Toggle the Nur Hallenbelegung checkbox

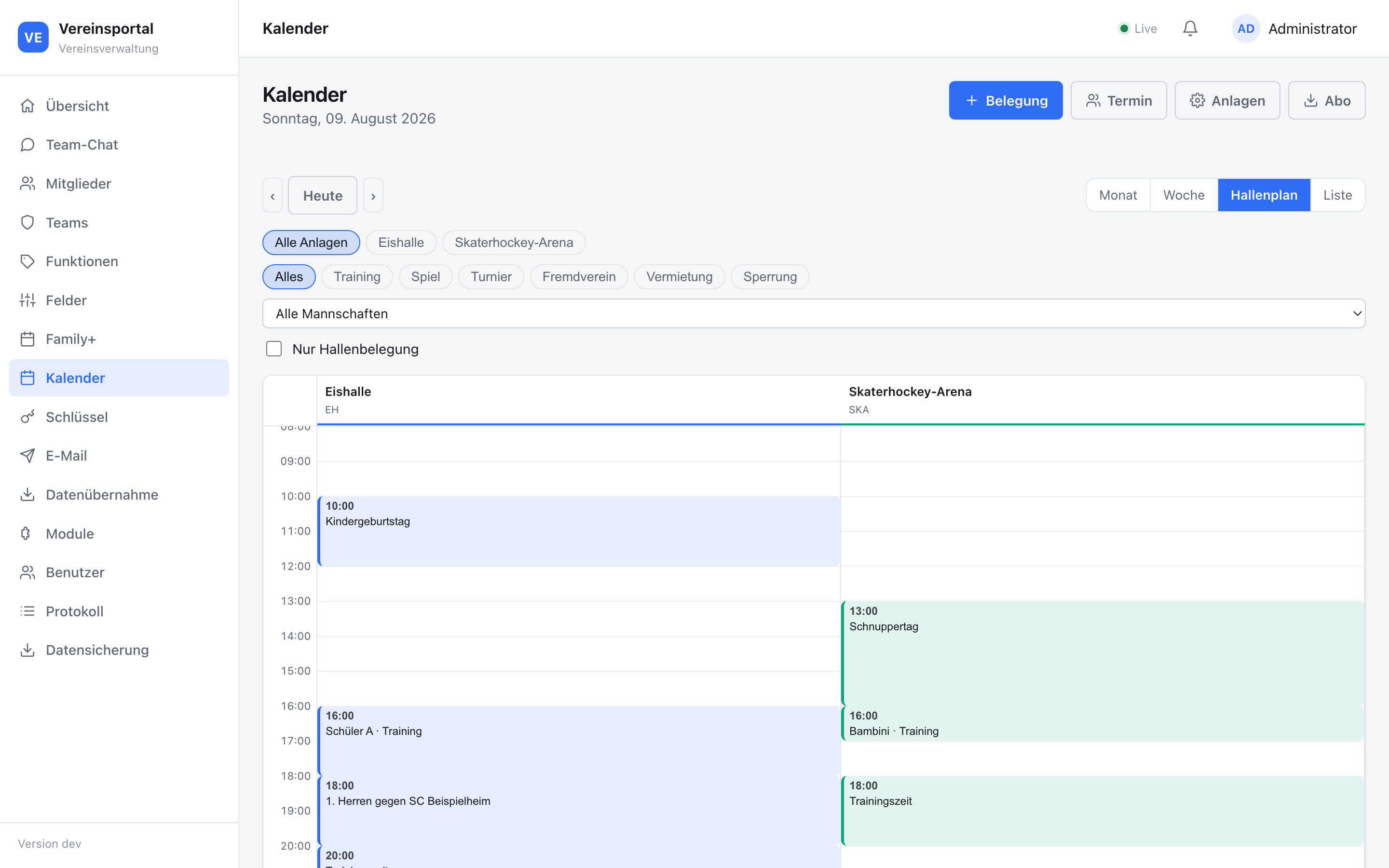pos(274,349)
